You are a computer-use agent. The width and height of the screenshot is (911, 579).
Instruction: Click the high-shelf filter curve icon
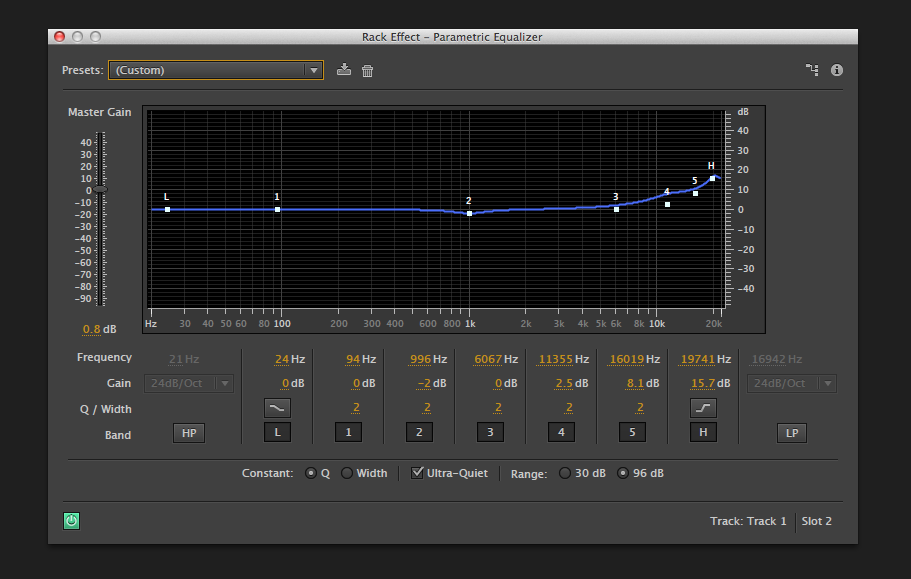tap(703, 407)
